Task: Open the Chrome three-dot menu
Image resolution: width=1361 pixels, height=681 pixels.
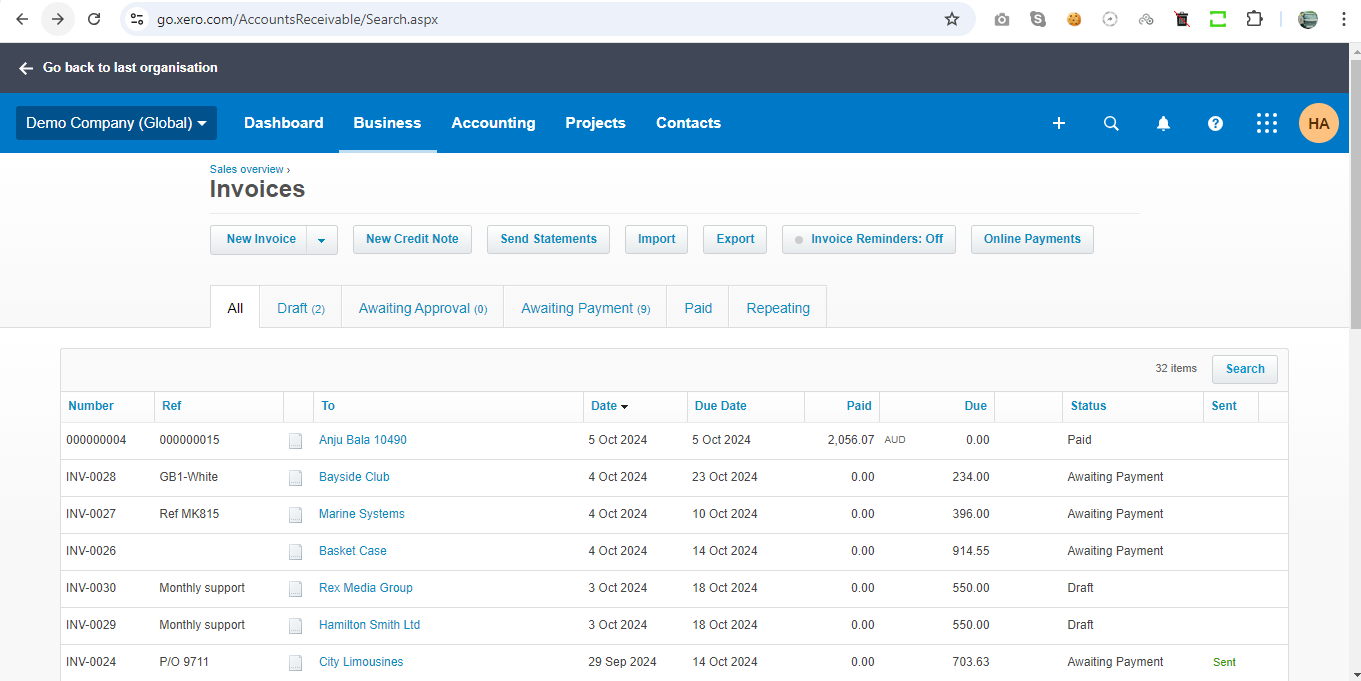Action: (x=1344, y=19)
